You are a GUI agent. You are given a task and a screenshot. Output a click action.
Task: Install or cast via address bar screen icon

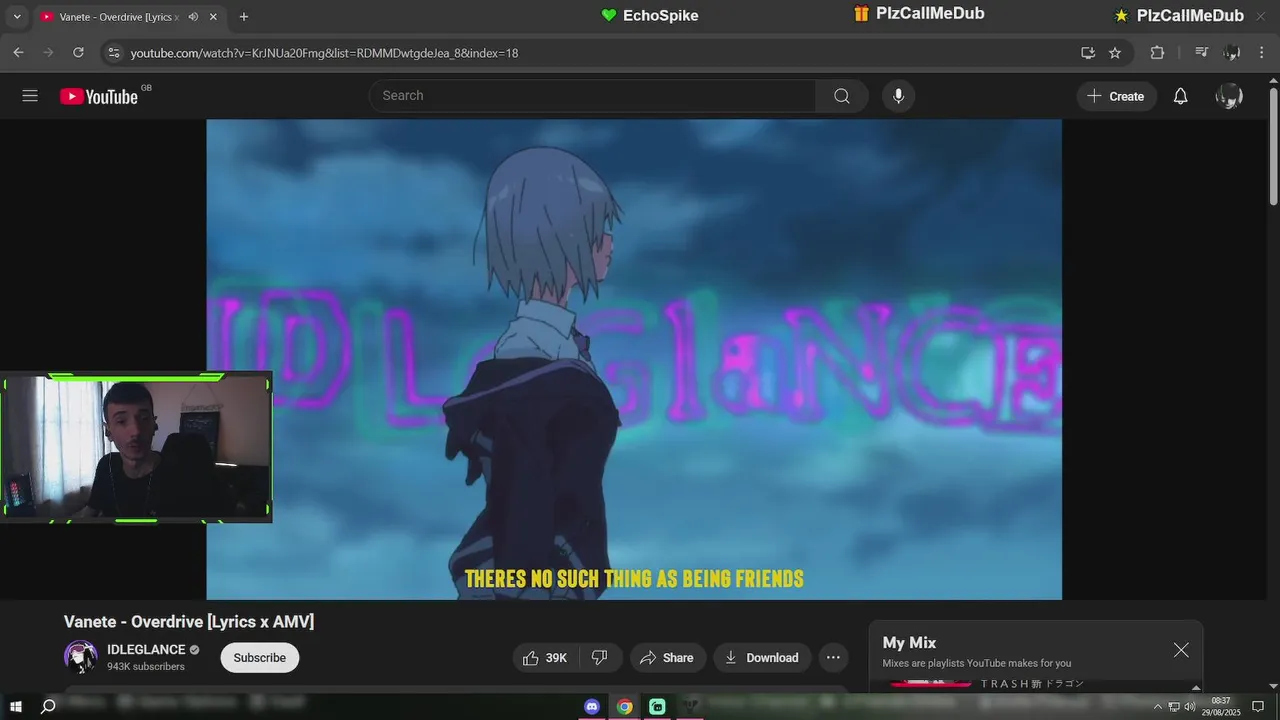coord(1088,53)
